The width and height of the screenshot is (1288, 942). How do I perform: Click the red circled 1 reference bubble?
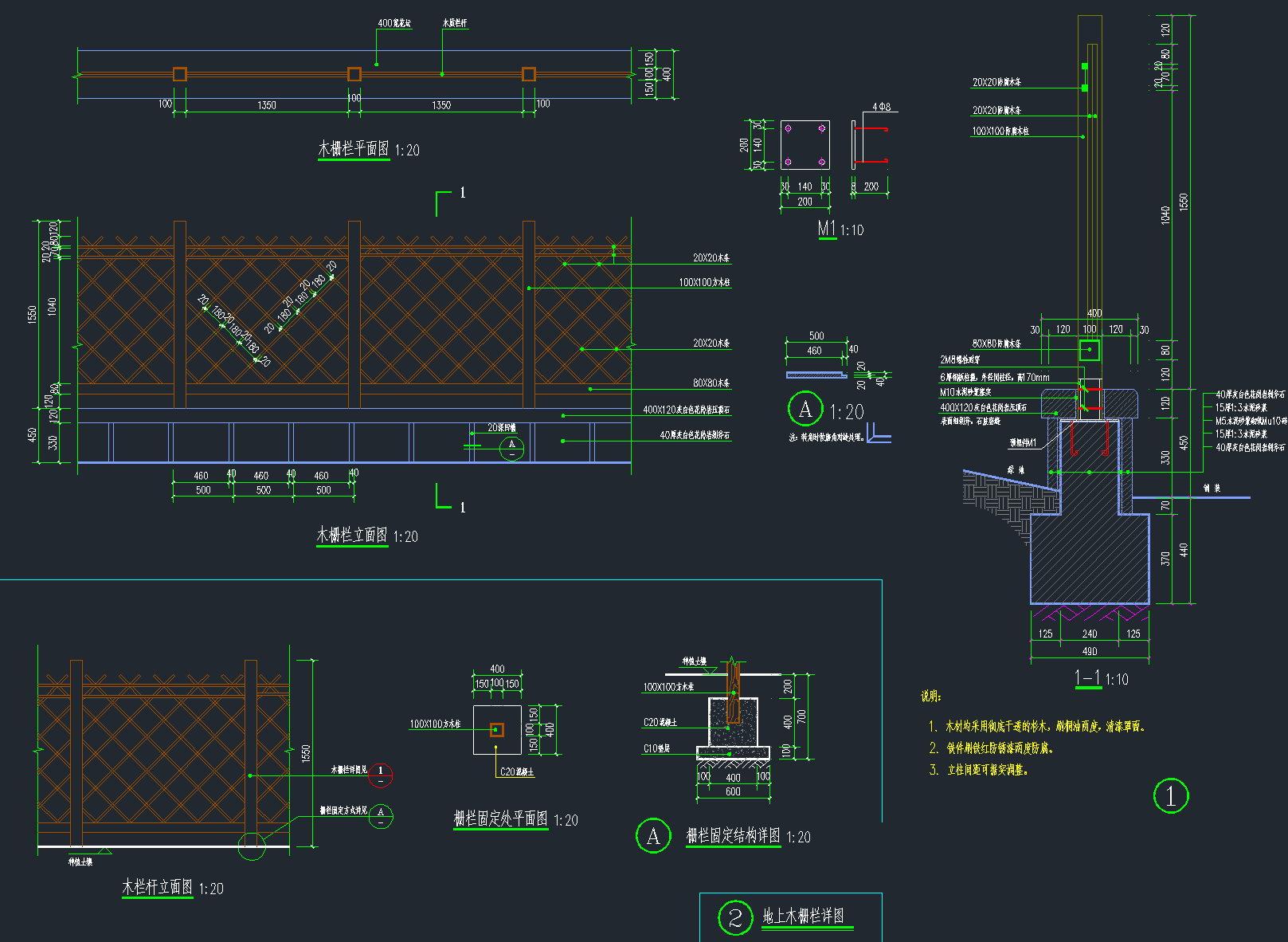point(380,774)
